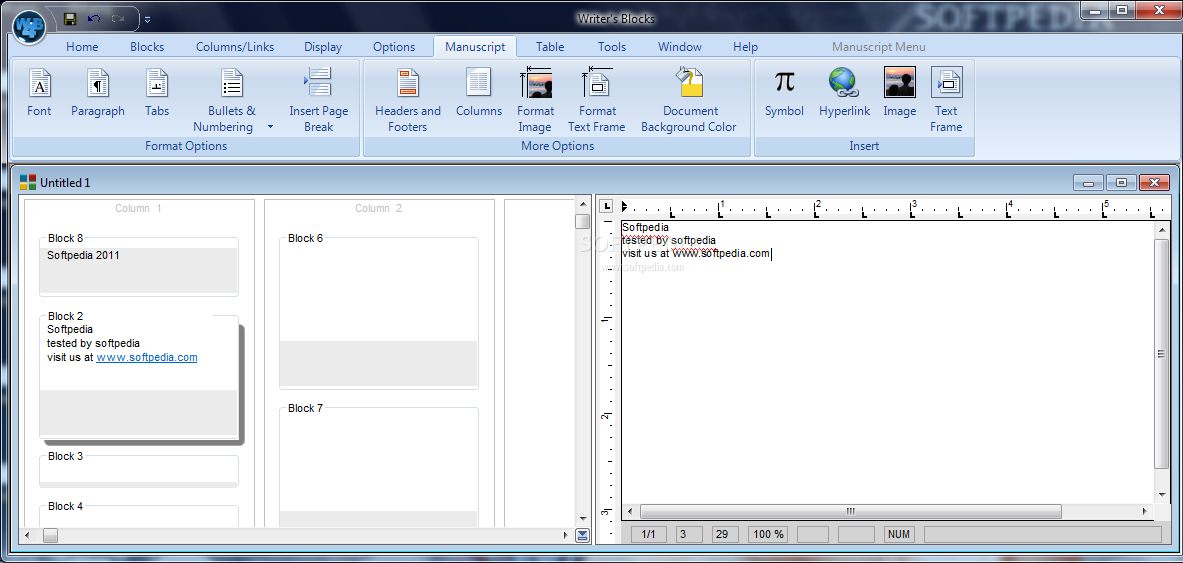Click the horizontal scrollbar thumb of blocks panel
The height and width of the screenshot is (563, 1183).
tap(50, 535)
